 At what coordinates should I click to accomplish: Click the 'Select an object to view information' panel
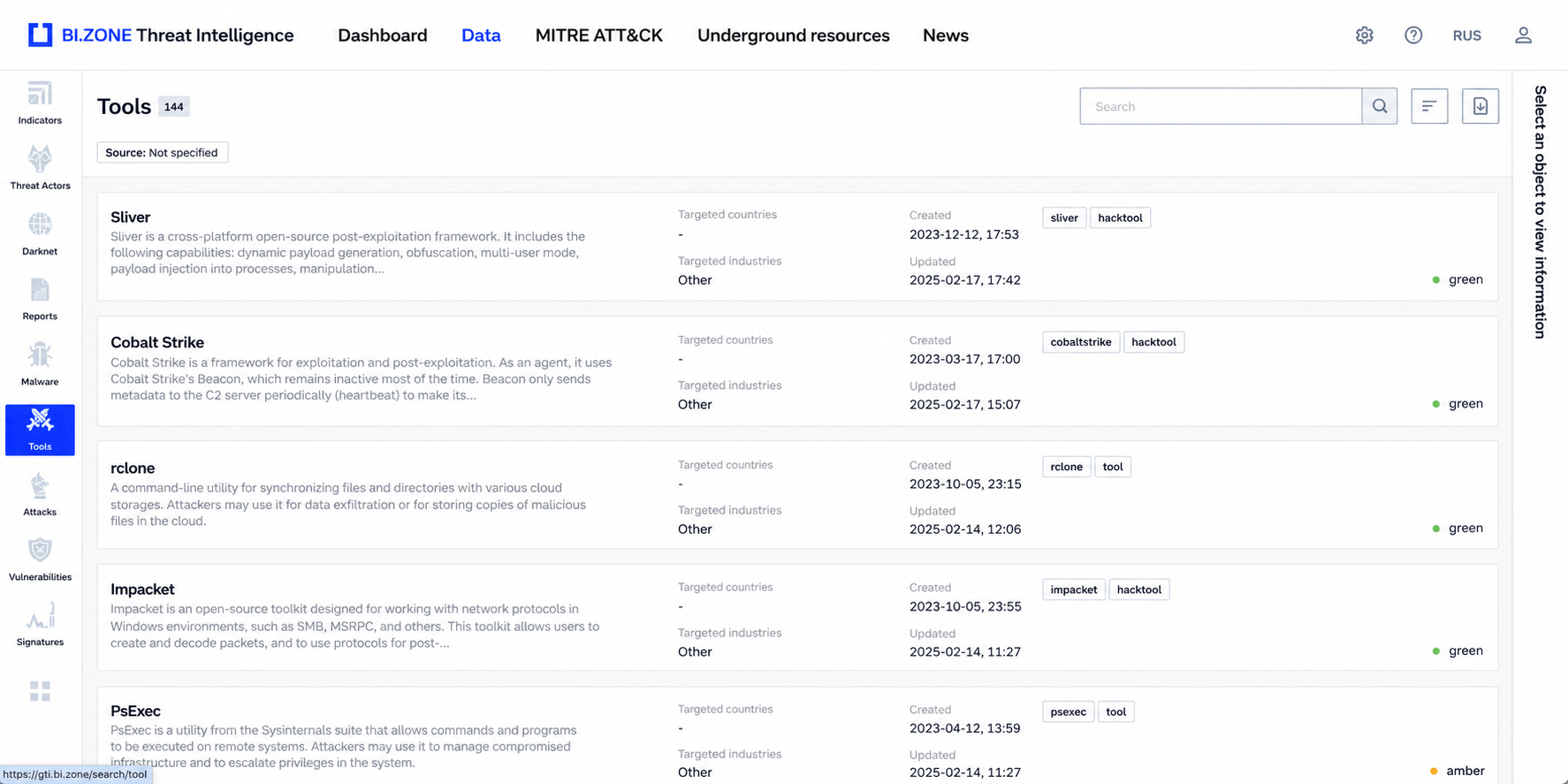coord(1540,212)
